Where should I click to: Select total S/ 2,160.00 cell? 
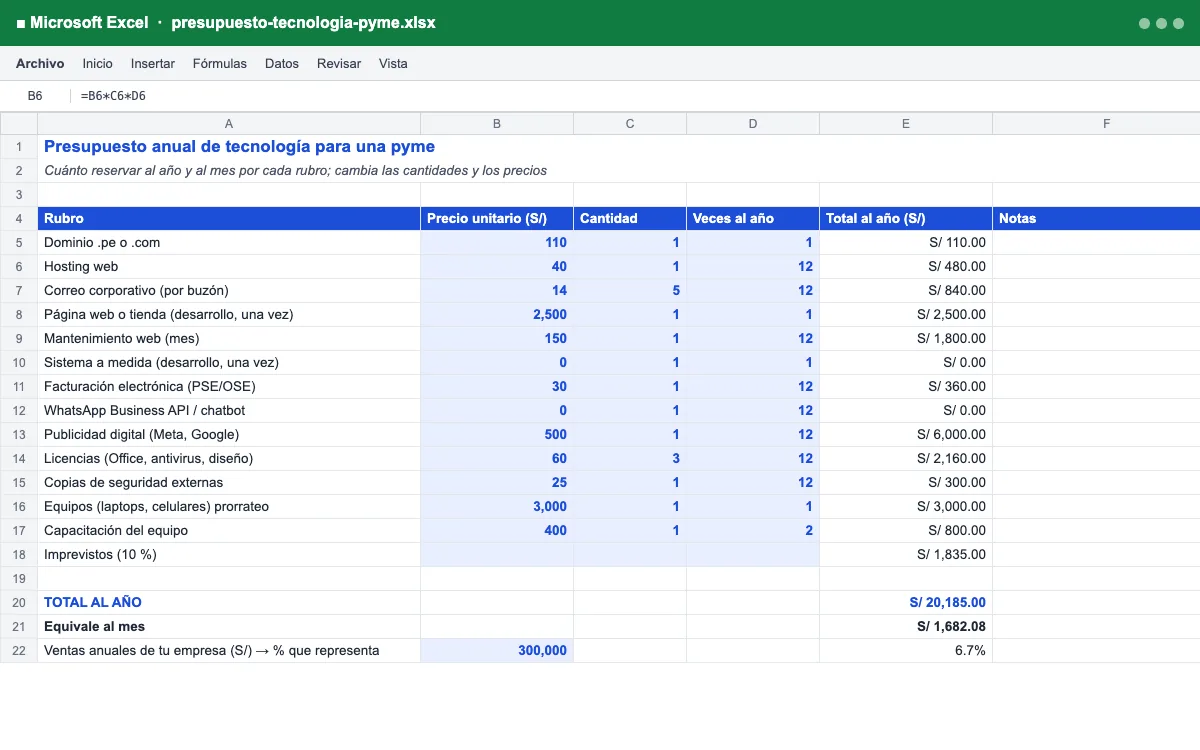(906, 458)
